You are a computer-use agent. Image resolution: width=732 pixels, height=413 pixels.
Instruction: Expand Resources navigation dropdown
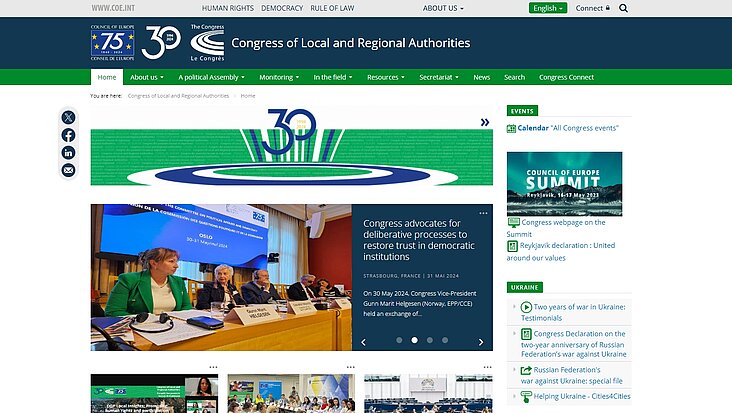tap(386, 77)
